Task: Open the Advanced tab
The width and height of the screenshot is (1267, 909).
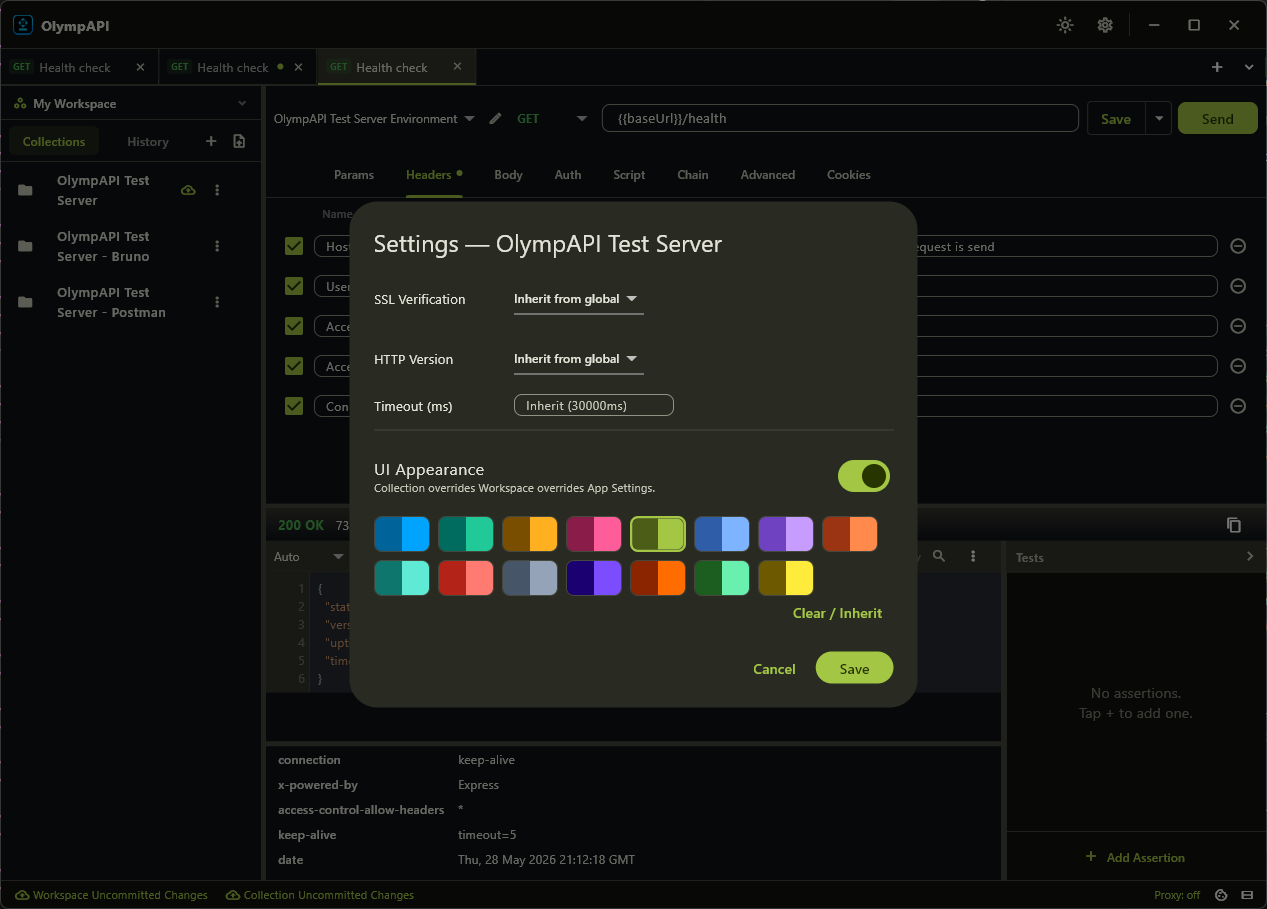Action: point(768,175)
